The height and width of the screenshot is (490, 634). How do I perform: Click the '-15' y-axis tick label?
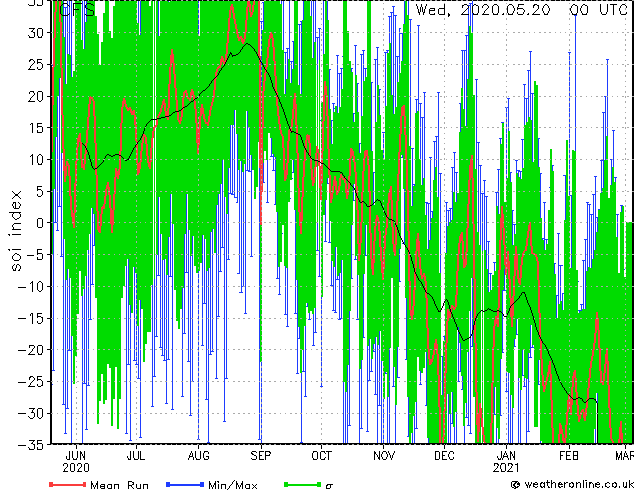(x=31, y=318)
